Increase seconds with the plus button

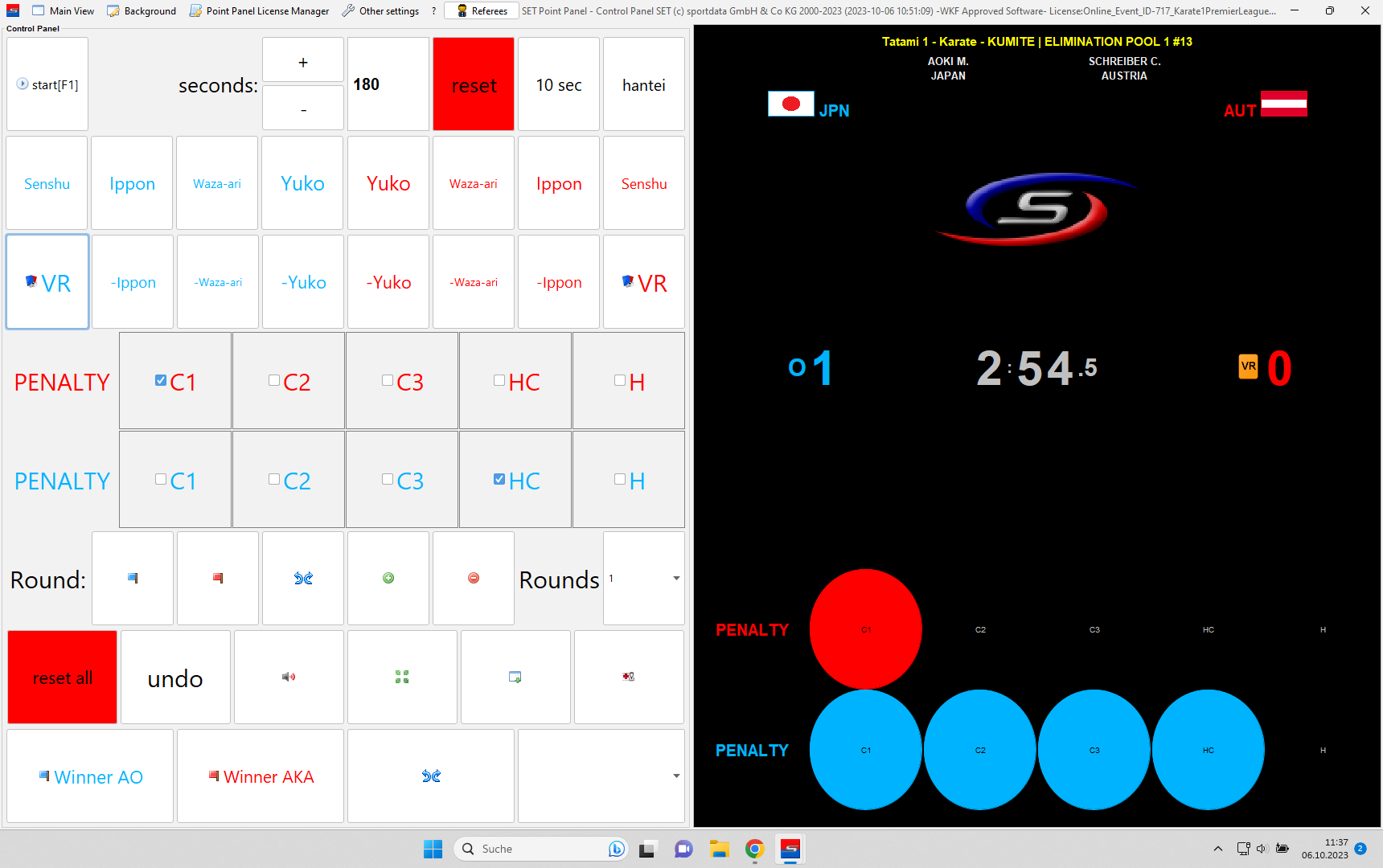tap(303, 60)
